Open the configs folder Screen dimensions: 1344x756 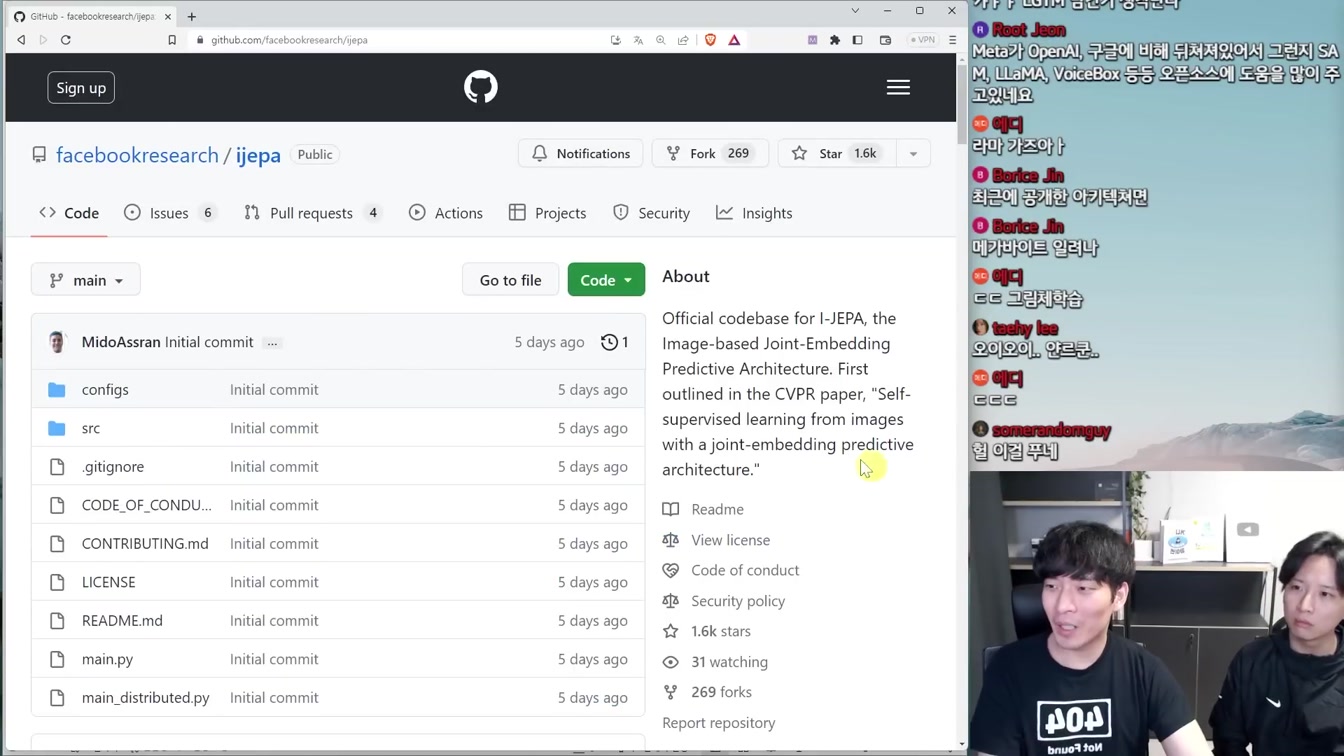[x=105, y=390]
